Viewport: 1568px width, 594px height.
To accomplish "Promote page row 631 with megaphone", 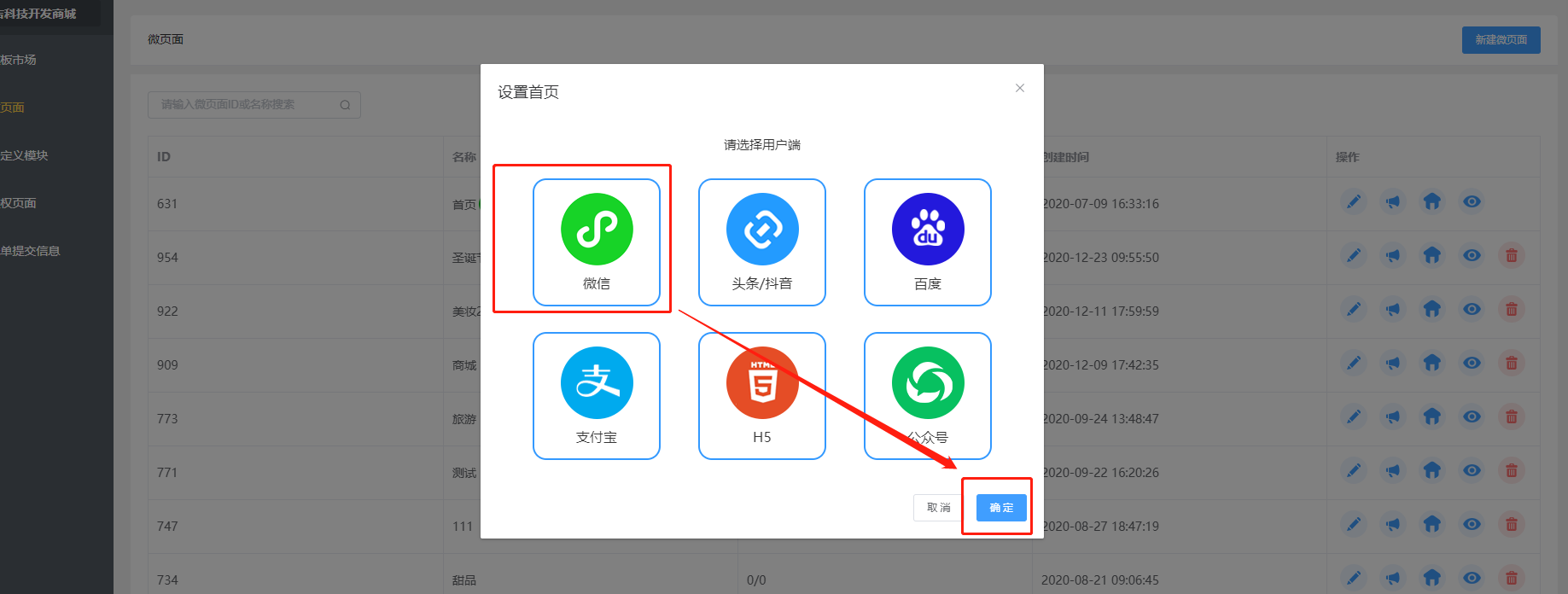I will [x=1393, y=202].
